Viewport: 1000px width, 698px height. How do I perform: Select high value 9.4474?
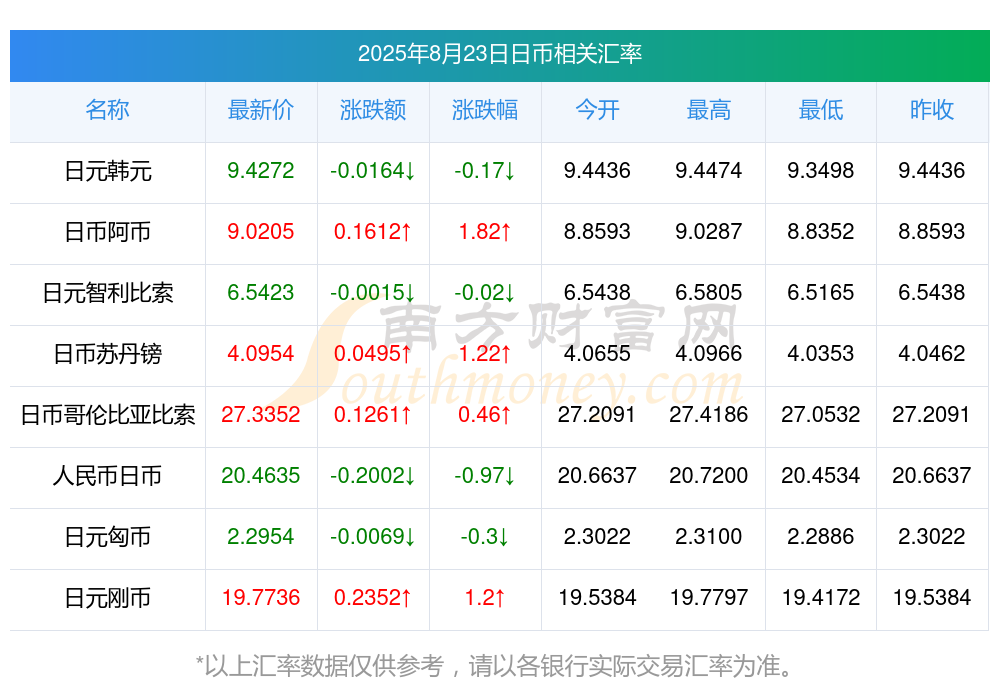point(709,170)
